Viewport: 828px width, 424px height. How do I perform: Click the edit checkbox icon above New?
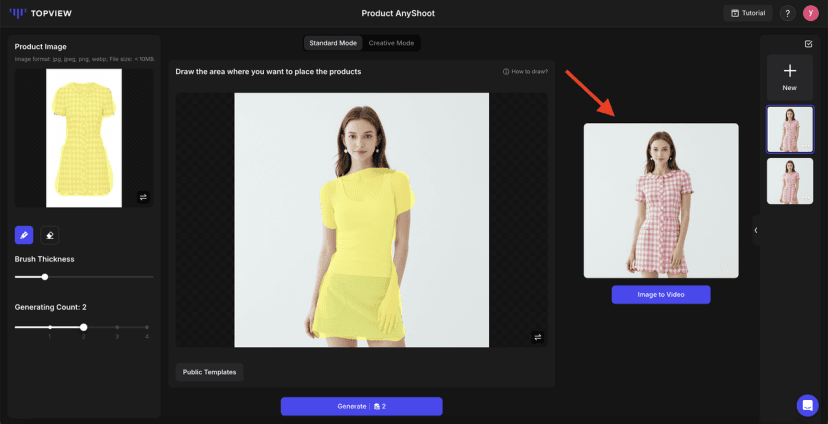tap(808, 44)
